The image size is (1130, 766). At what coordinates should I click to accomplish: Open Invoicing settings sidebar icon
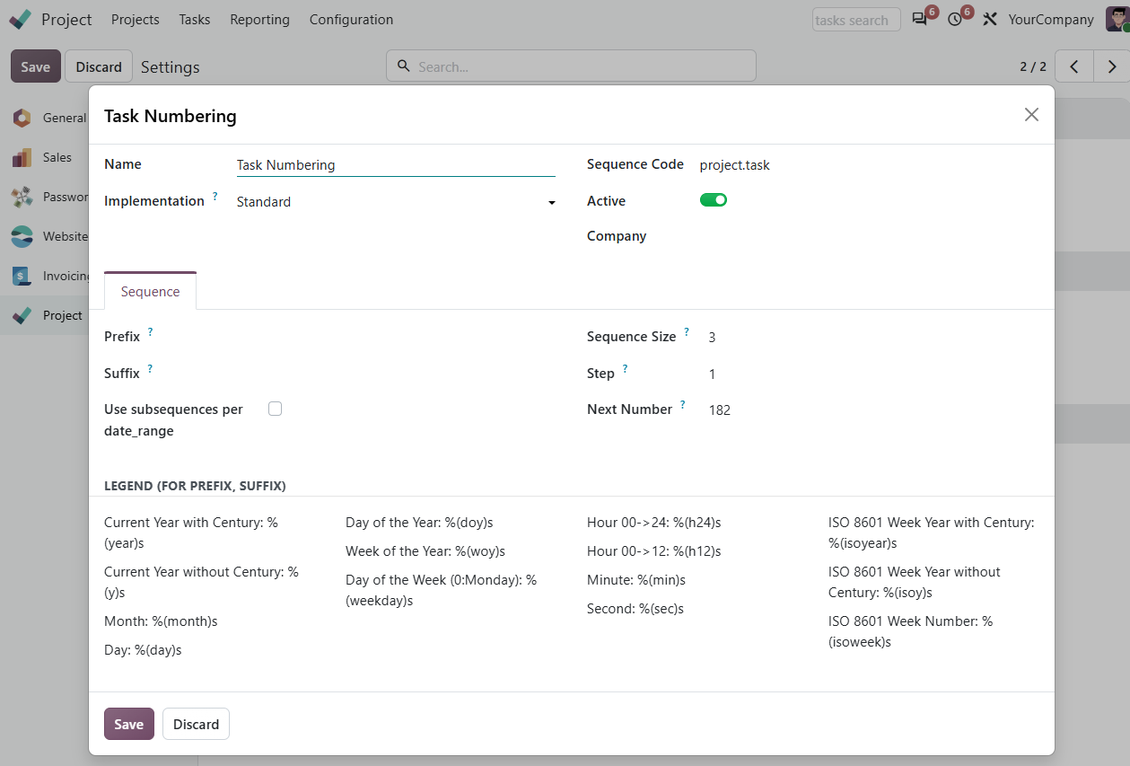coord(22,275)
